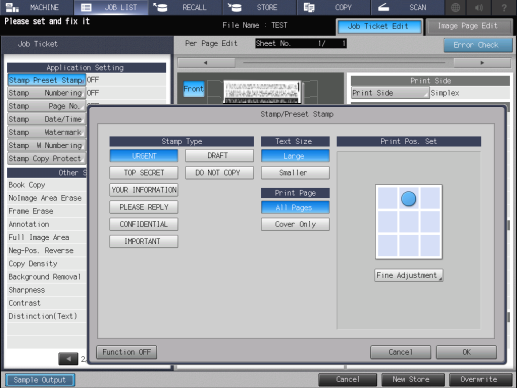Image resolution: width=517 pixels, height=388 pixels.
Task: Select Stamp Preset Stamp setting
Action: [x=46, y=80]
